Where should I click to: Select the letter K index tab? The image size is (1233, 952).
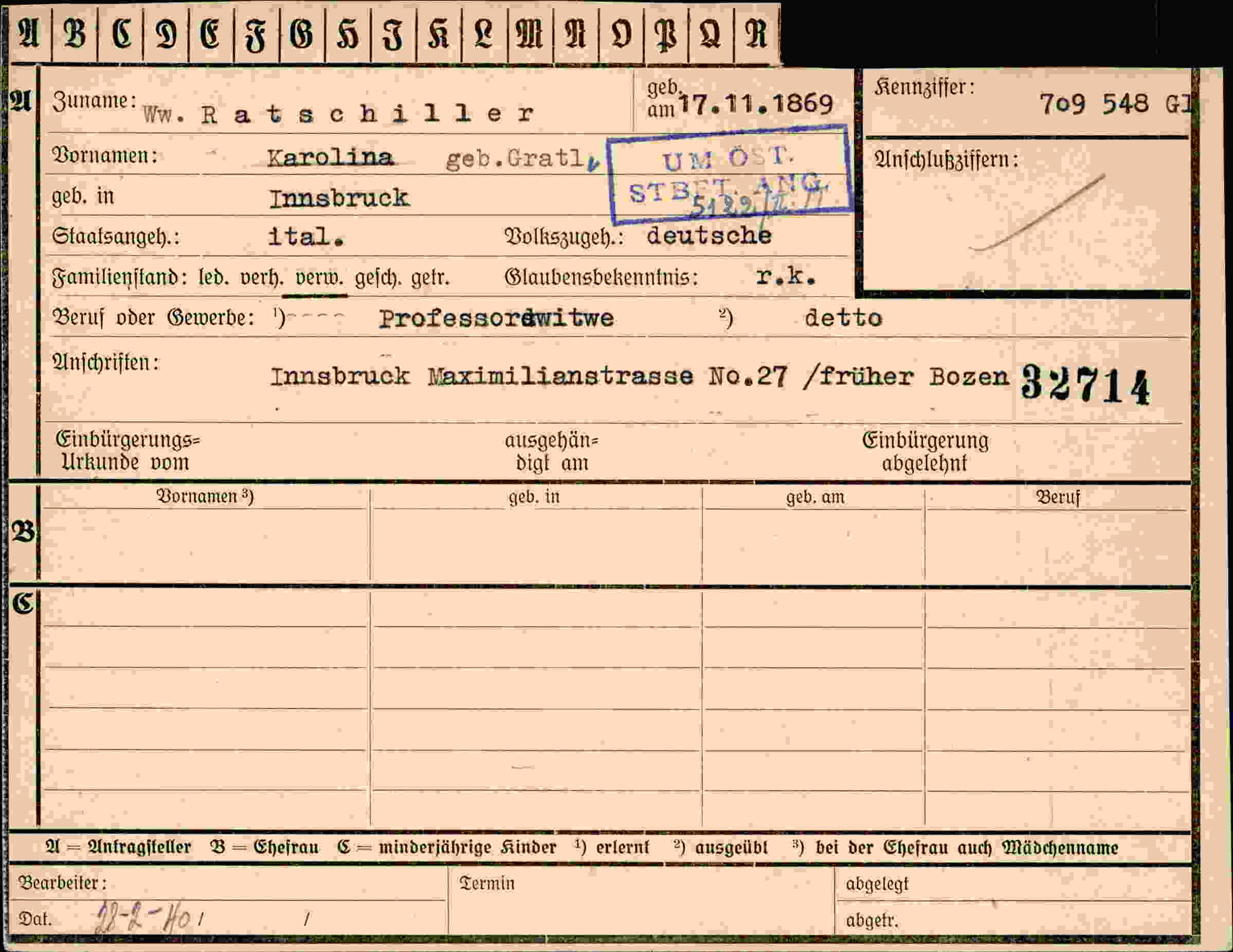click(439, 34)
